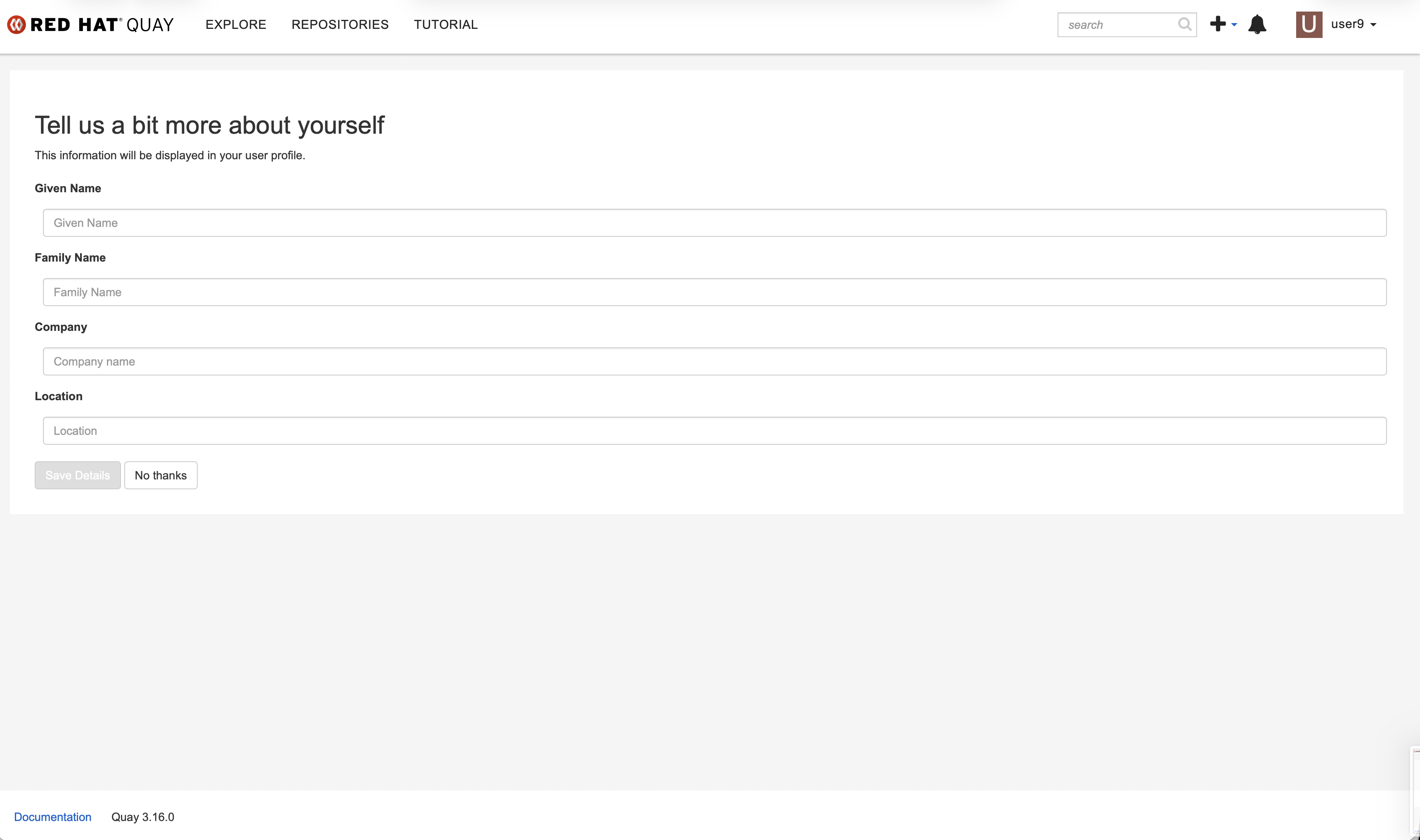Click the Quay 3.16.0 version text

(143, 817)
